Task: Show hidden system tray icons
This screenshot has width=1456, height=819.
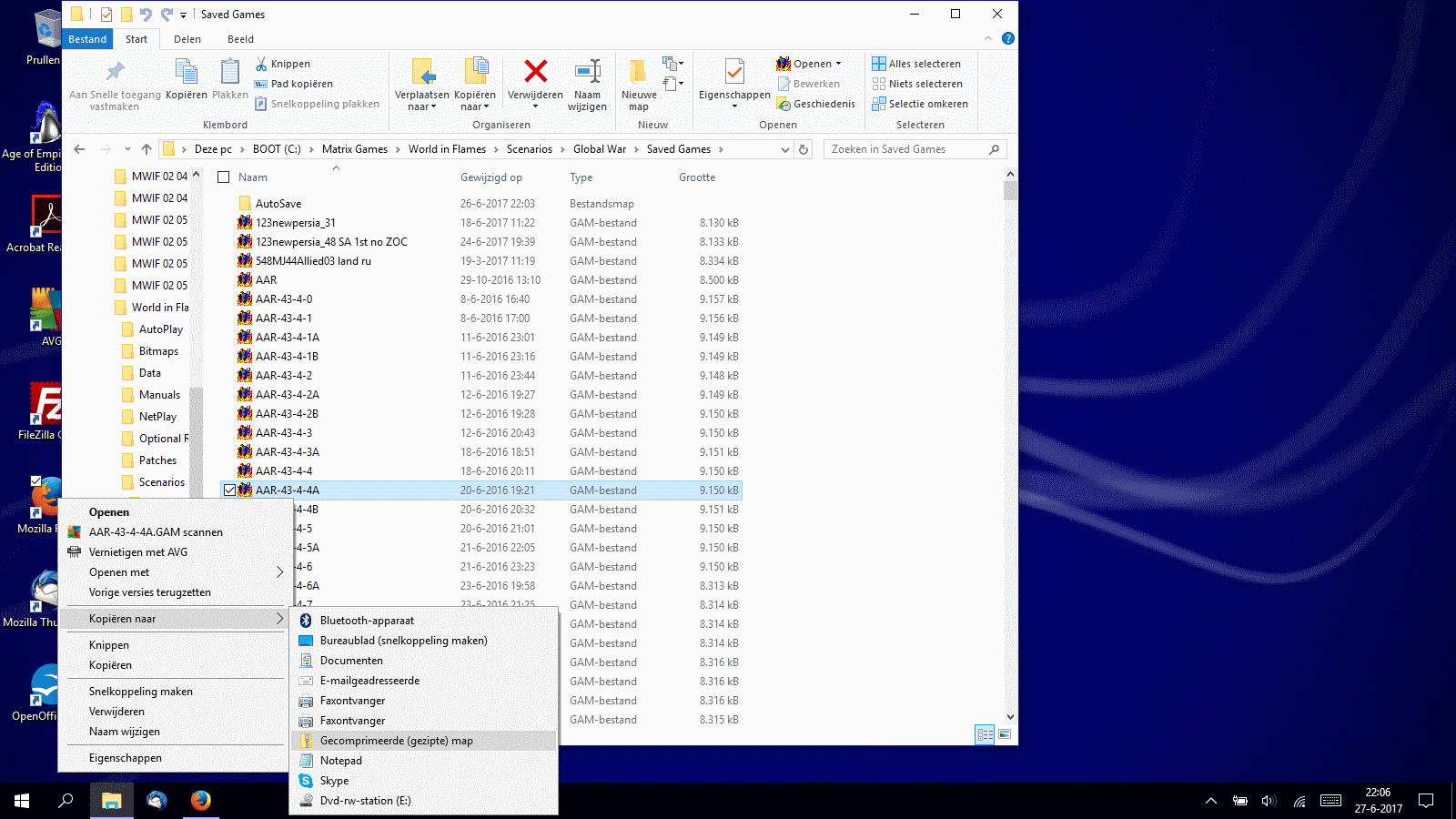Action: point(1211,801)
